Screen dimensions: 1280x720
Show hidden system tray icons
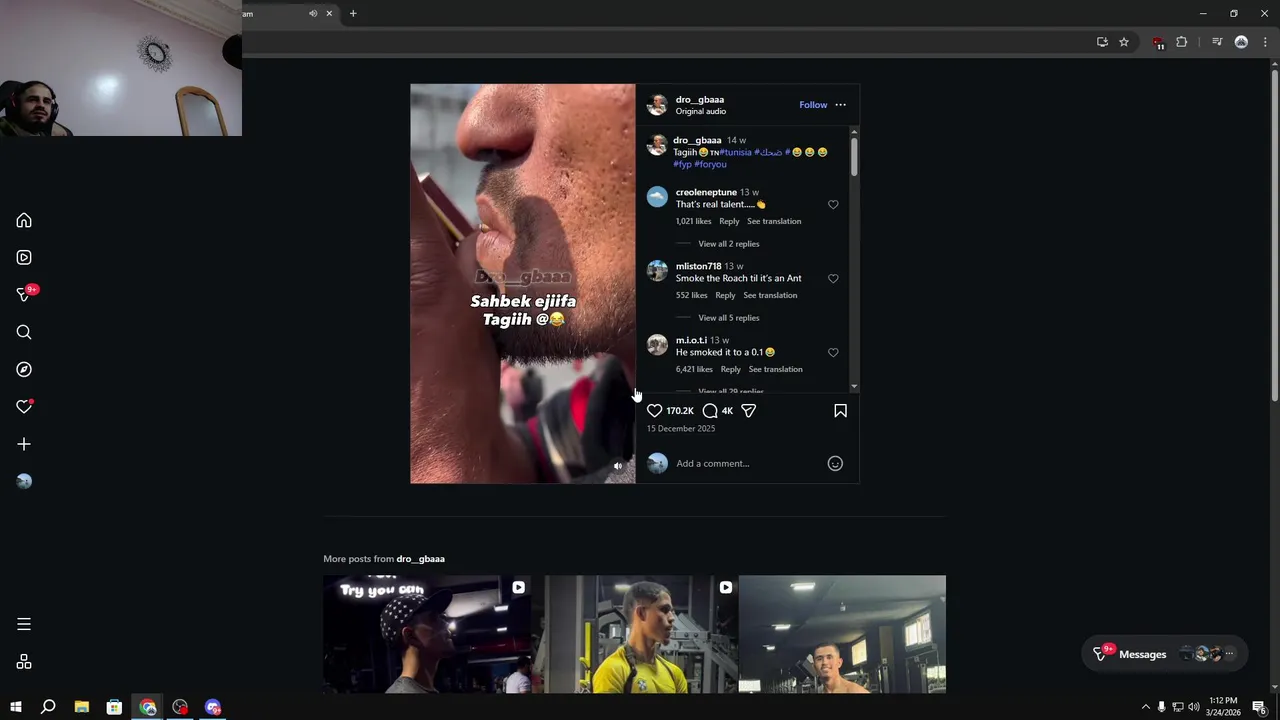click(x=1145, y=707)
